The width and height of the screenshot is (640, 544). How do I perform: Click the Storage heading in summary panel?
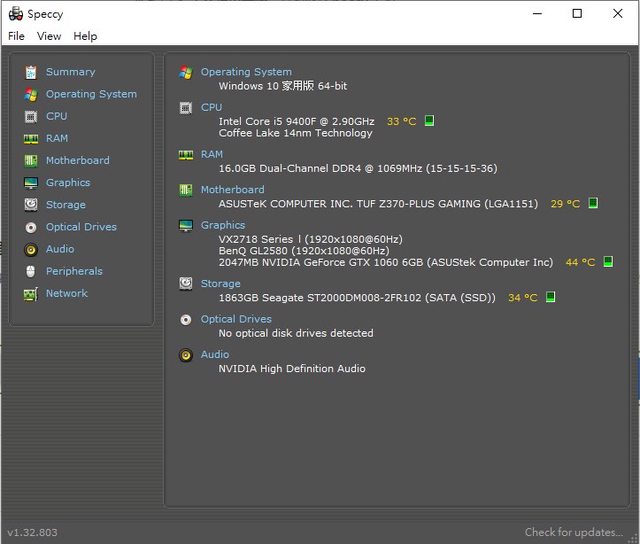220,283
